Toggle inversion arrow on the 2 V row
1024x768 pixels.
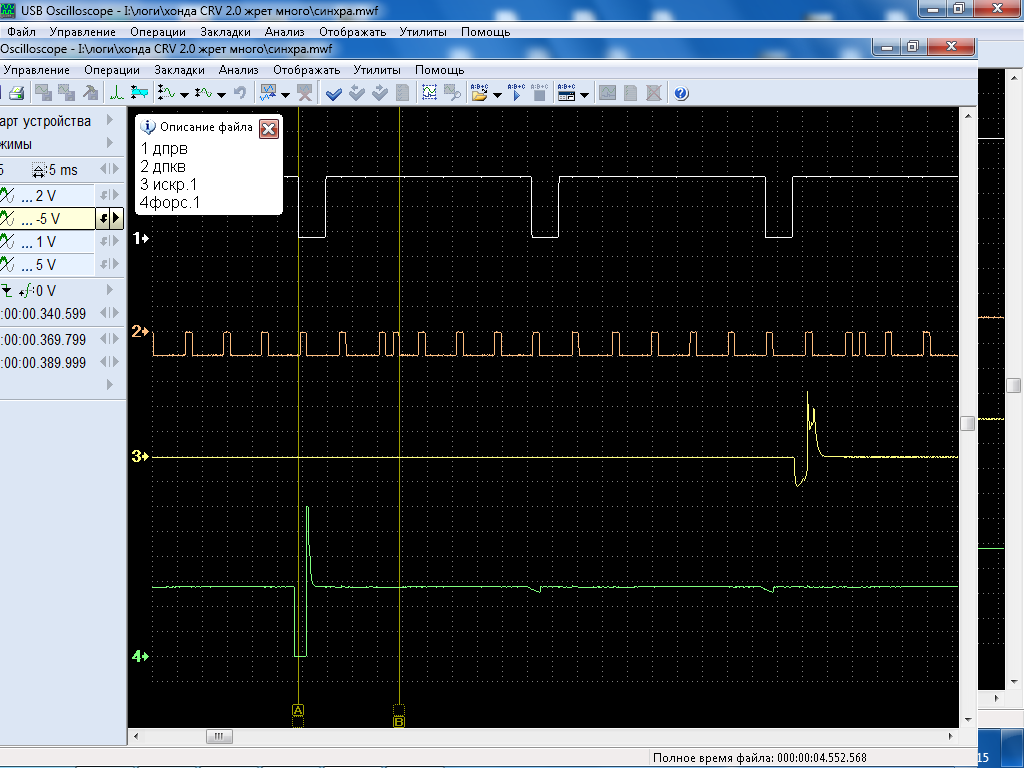104,195
